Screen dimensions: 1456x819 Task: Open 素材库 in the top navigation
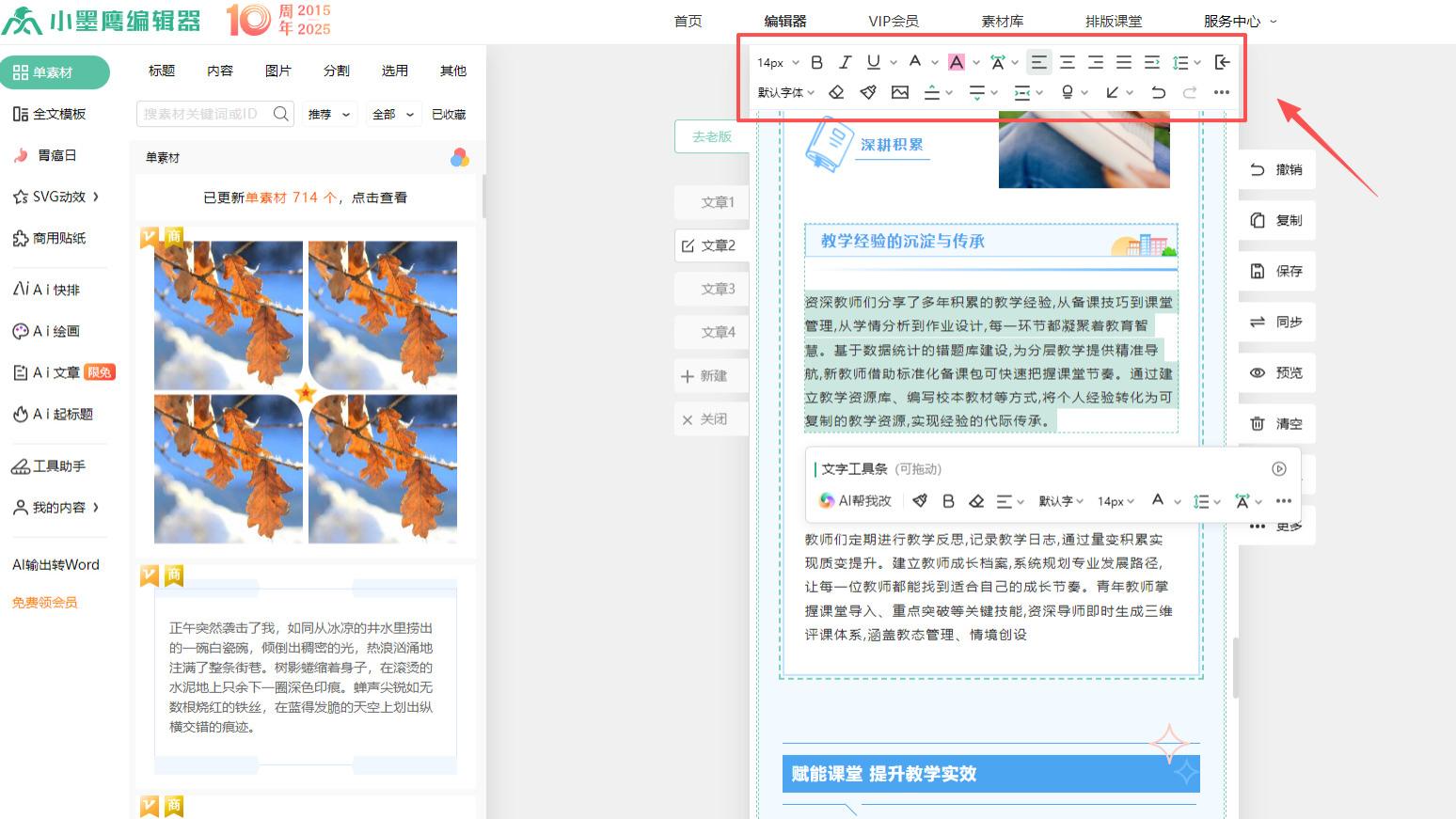click(1002, 20)
